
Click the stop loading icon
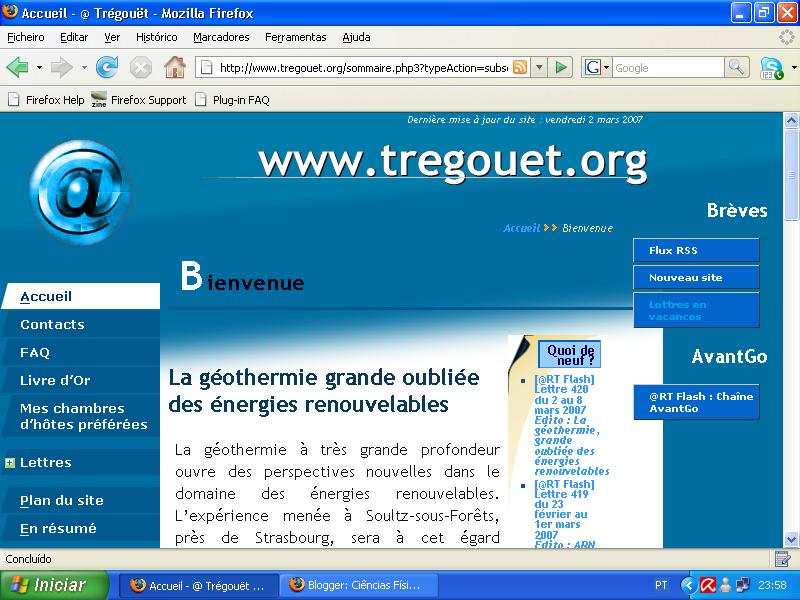(141, 68)
